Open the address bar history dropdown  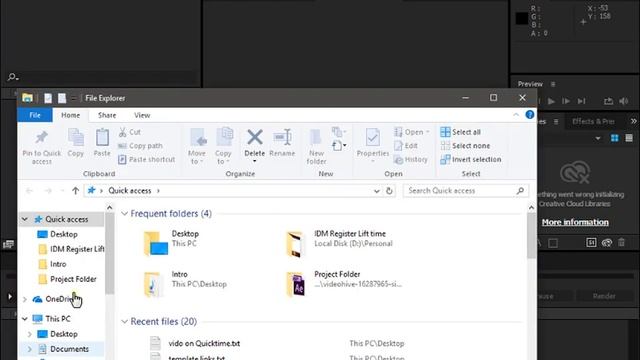click(376, 191)
